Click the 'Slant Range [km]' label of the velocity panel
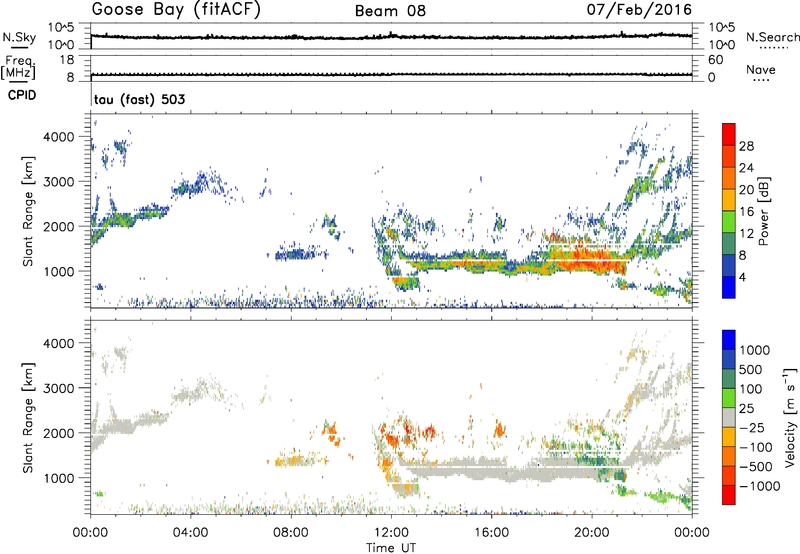800x554 pixels. [x=28, y=417]
